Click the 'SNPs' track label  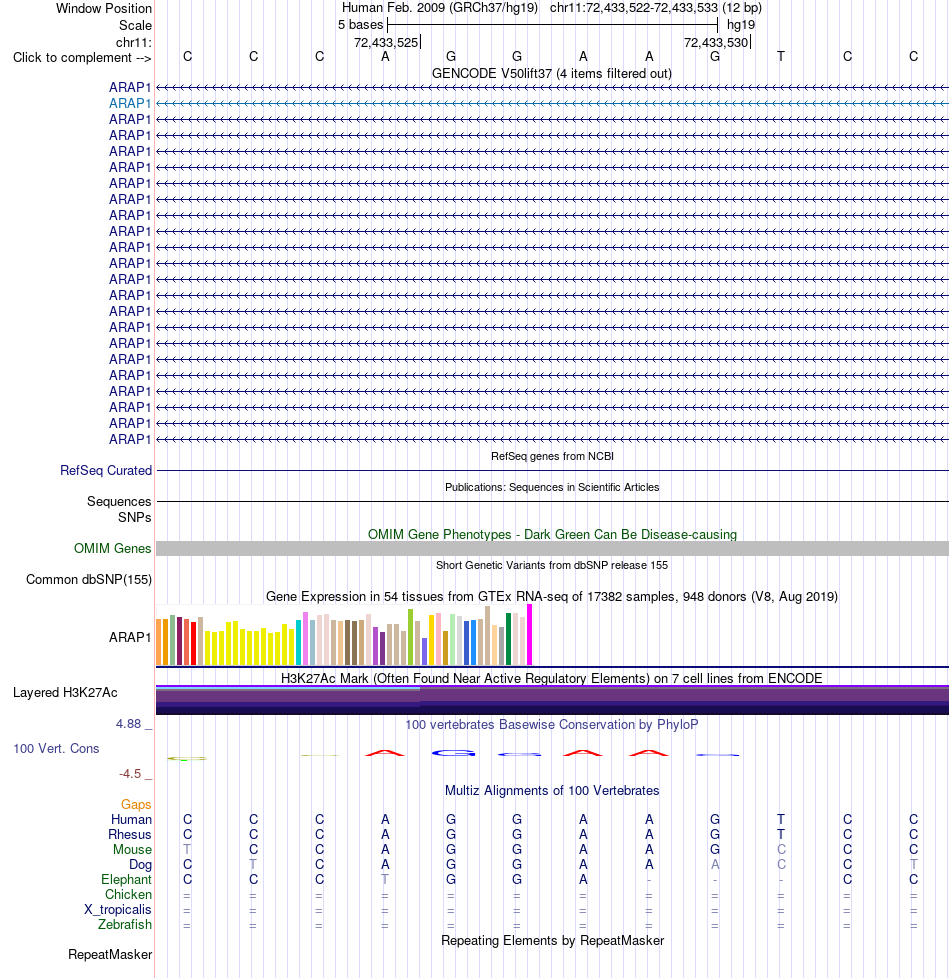(135, 518)
